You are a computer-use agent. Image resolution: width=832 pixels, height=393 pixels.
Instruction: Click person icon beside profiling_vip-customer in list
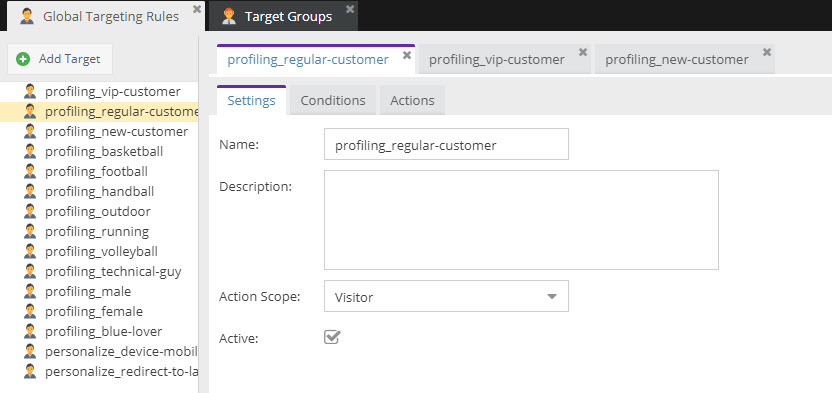[30, 92]
